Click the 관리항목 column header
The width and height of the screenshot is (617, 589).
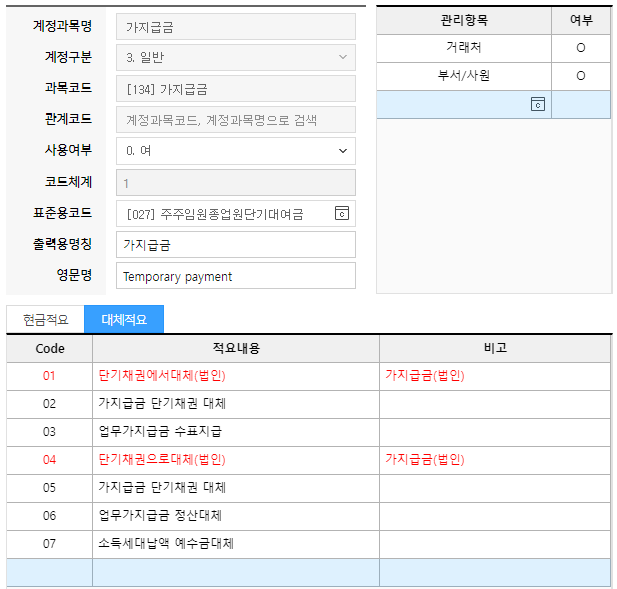click(x=464, y=20)
